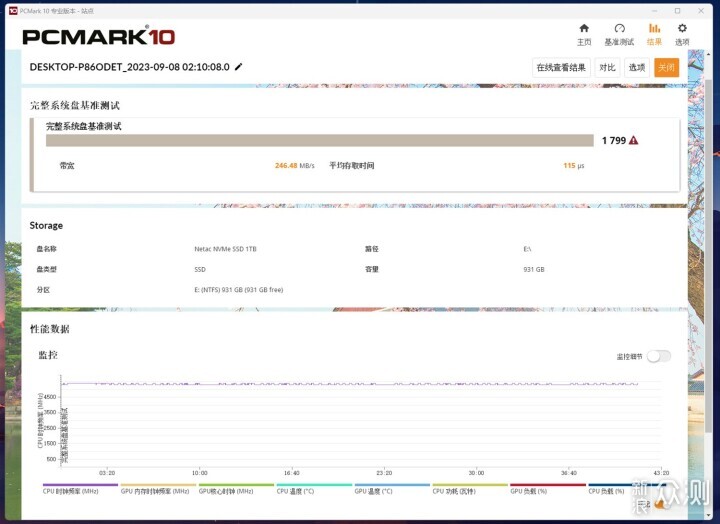Click the pencil icon to rename result
This screenshot has width=720, height=524.
click(238, 67)
